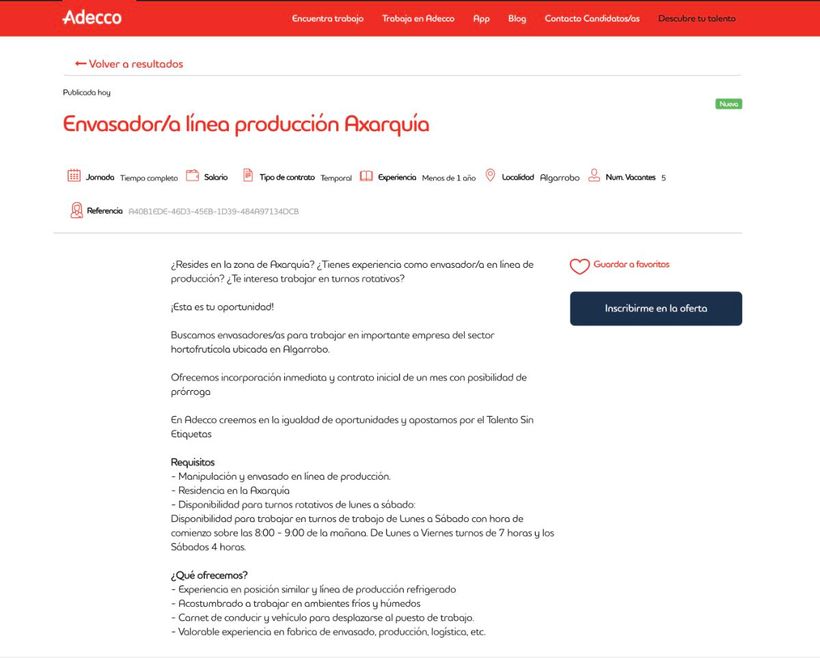Click the ¡Esta es tu oportunidad! text

(x=222, y=307)
